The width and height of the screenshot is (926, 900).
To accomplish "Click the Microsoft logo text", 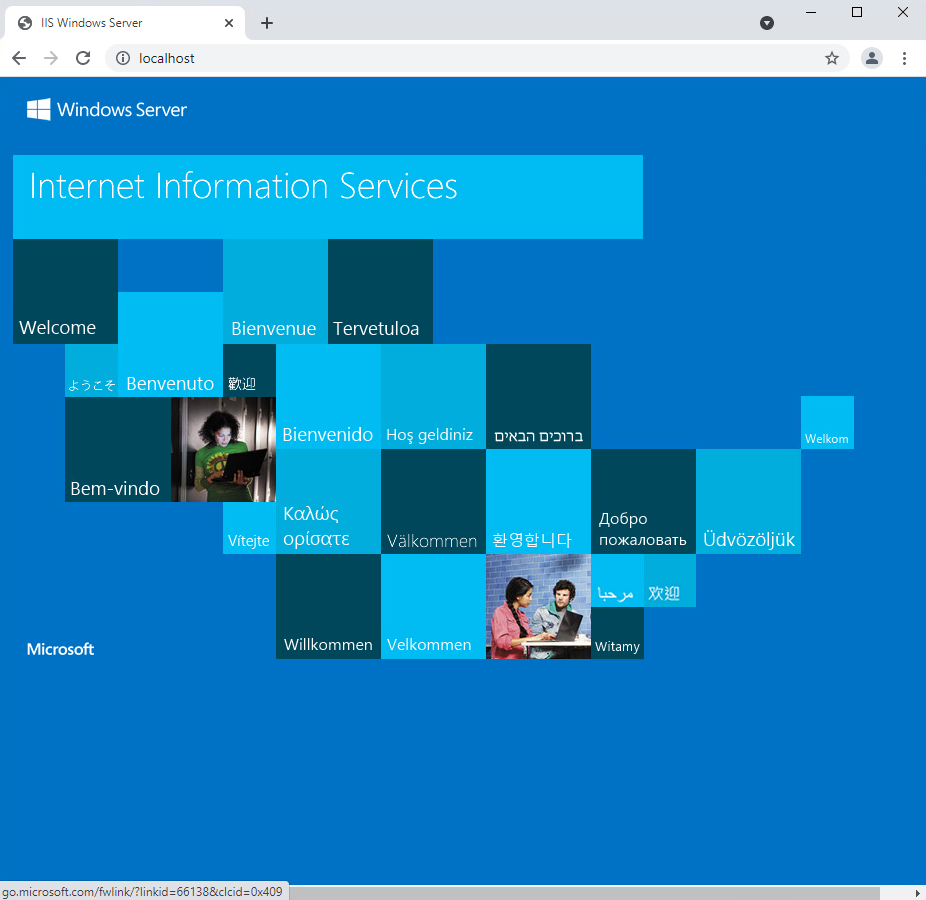I will (x=60, y=649).
